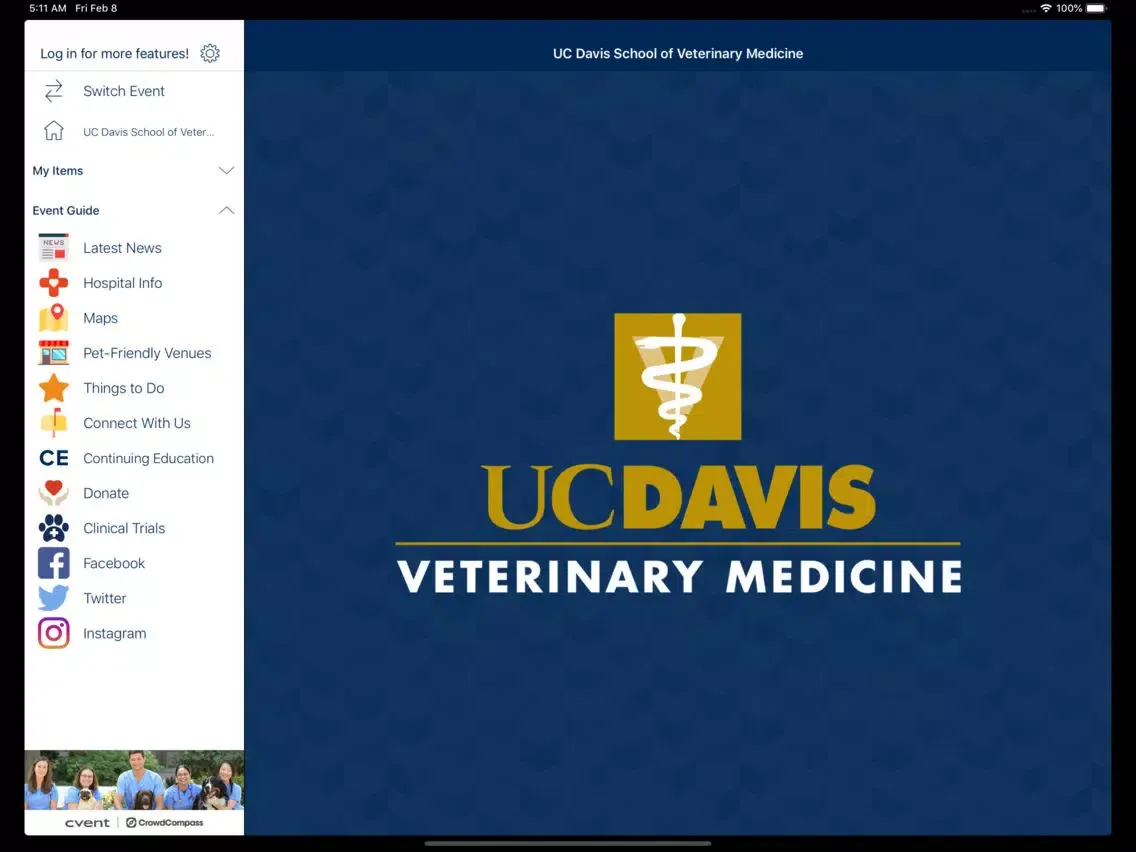This screenshot has height=852, width=1136.
Task: Tap the UC Davis Veterinary Medicine logo
Action: tap(678, 454)
